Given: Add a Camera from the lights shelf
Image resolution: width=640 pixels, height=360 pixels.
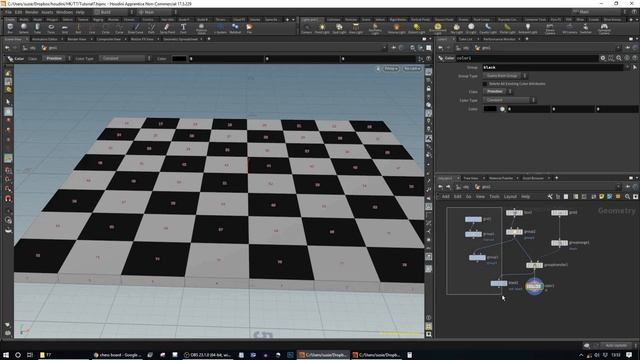Looking at the screenshot, I should click(x=307, y=29).
